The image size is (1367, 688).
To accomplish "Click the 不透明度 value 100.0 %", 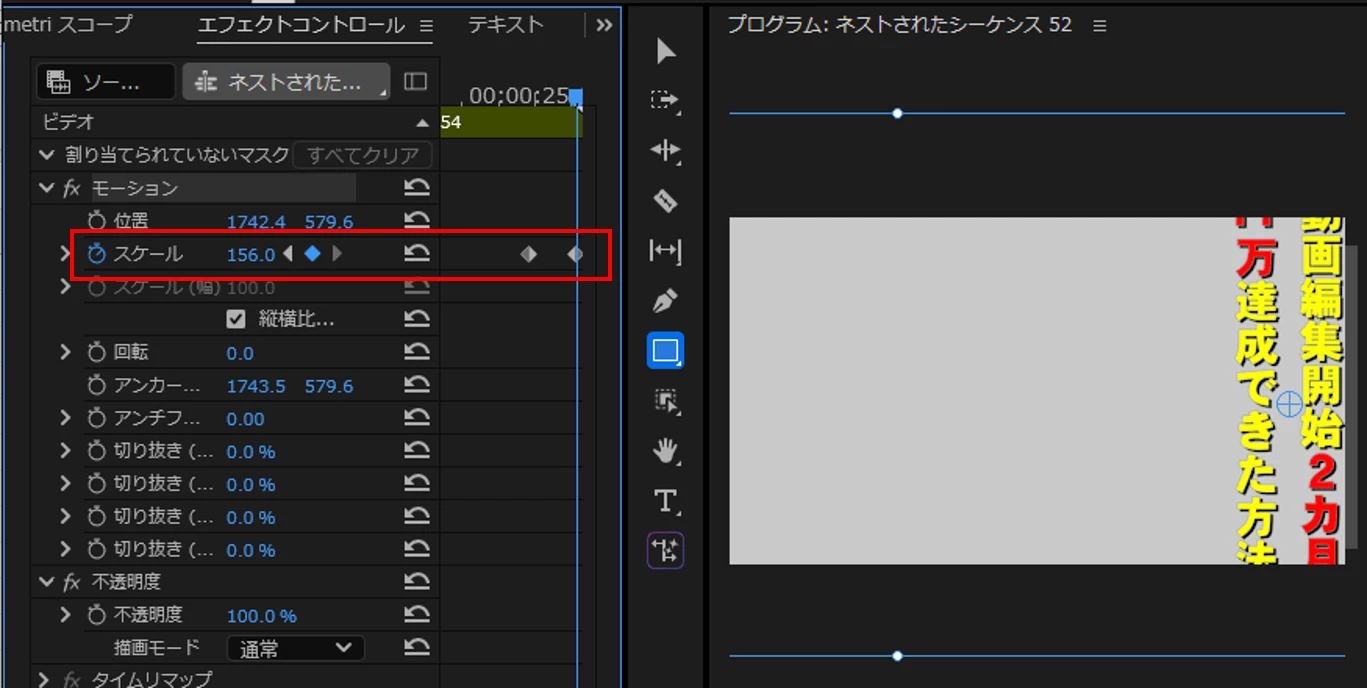I will point(262,616).
